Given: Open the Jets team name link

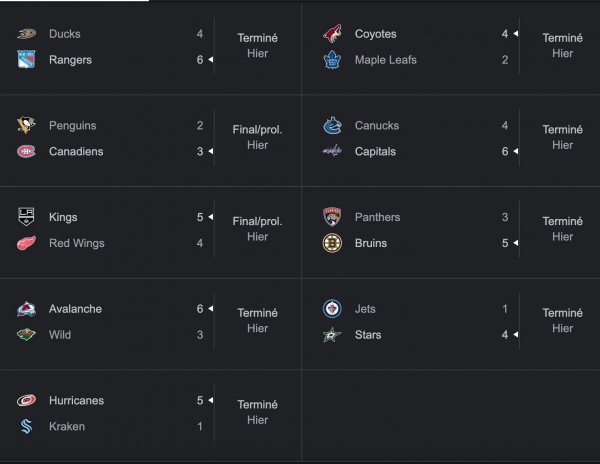Looking at the screenshot, I should [365, 309].
